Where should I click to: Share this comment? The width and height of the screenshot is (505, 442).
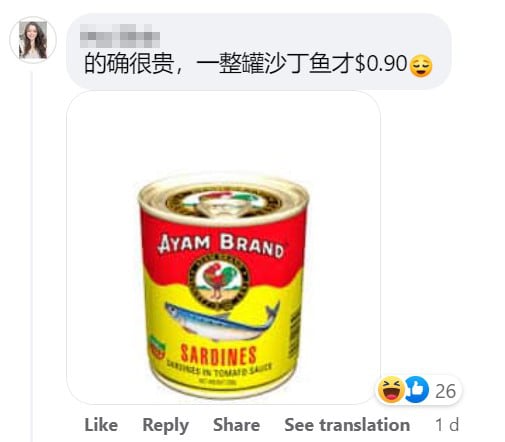pyautogui.click(x=236, y=425)
